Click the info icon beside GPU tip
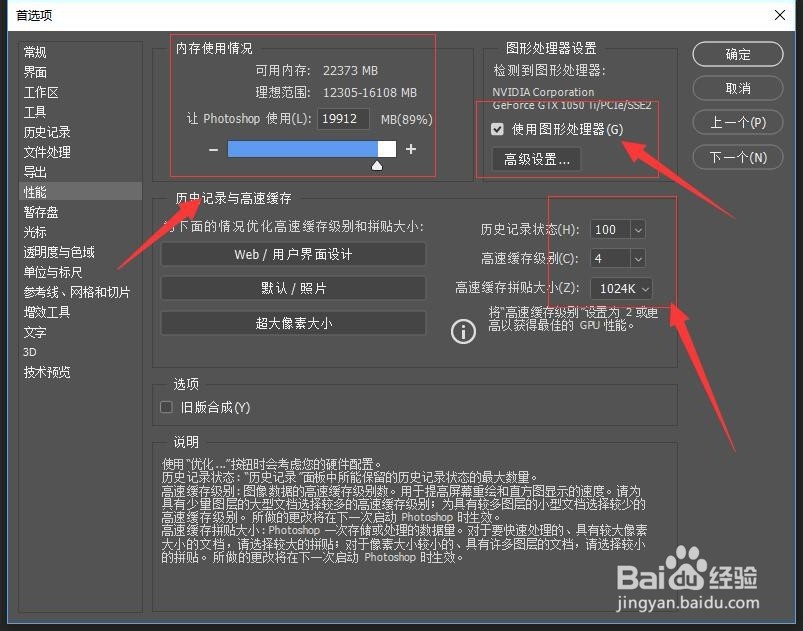 463,331
